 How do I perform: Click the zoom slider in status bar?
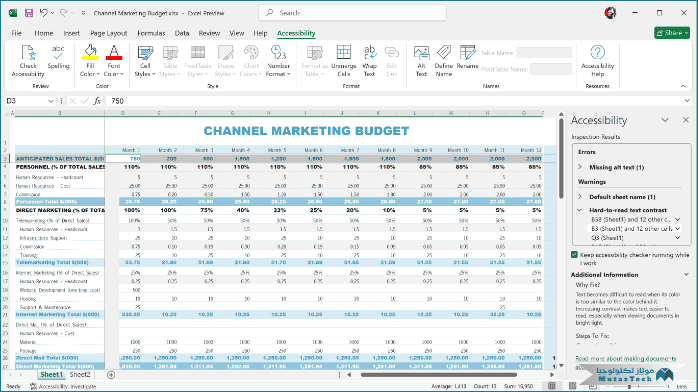point(629,386)
